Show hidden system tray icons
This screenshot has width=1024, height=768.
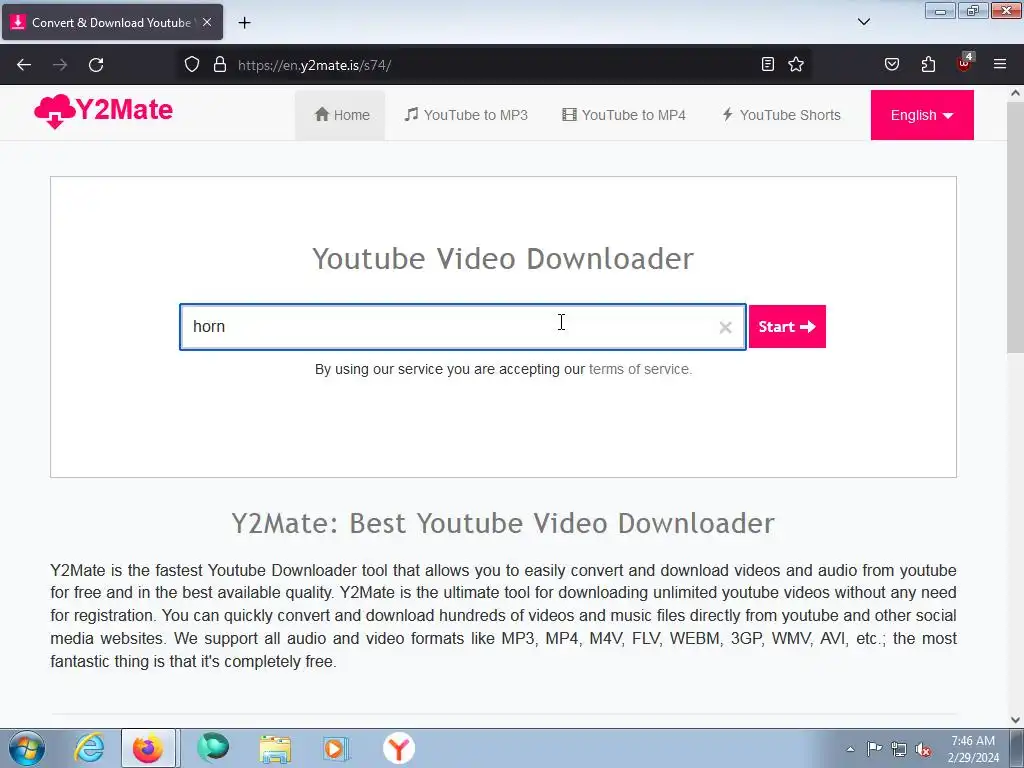click(850, 749)
